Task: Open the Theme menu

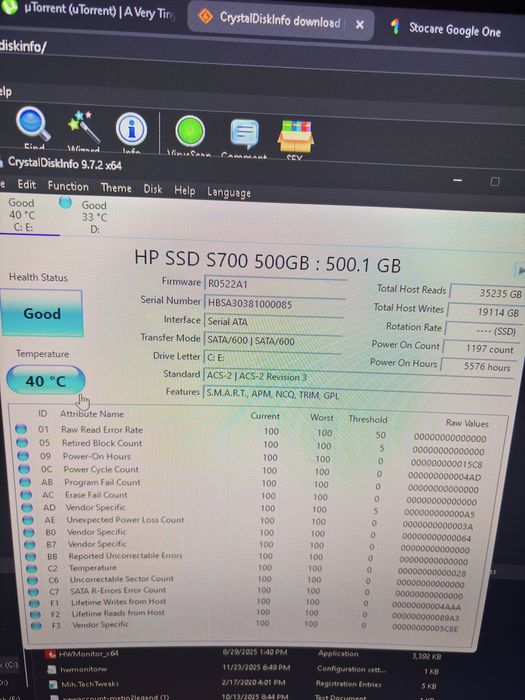Action: 116,188
